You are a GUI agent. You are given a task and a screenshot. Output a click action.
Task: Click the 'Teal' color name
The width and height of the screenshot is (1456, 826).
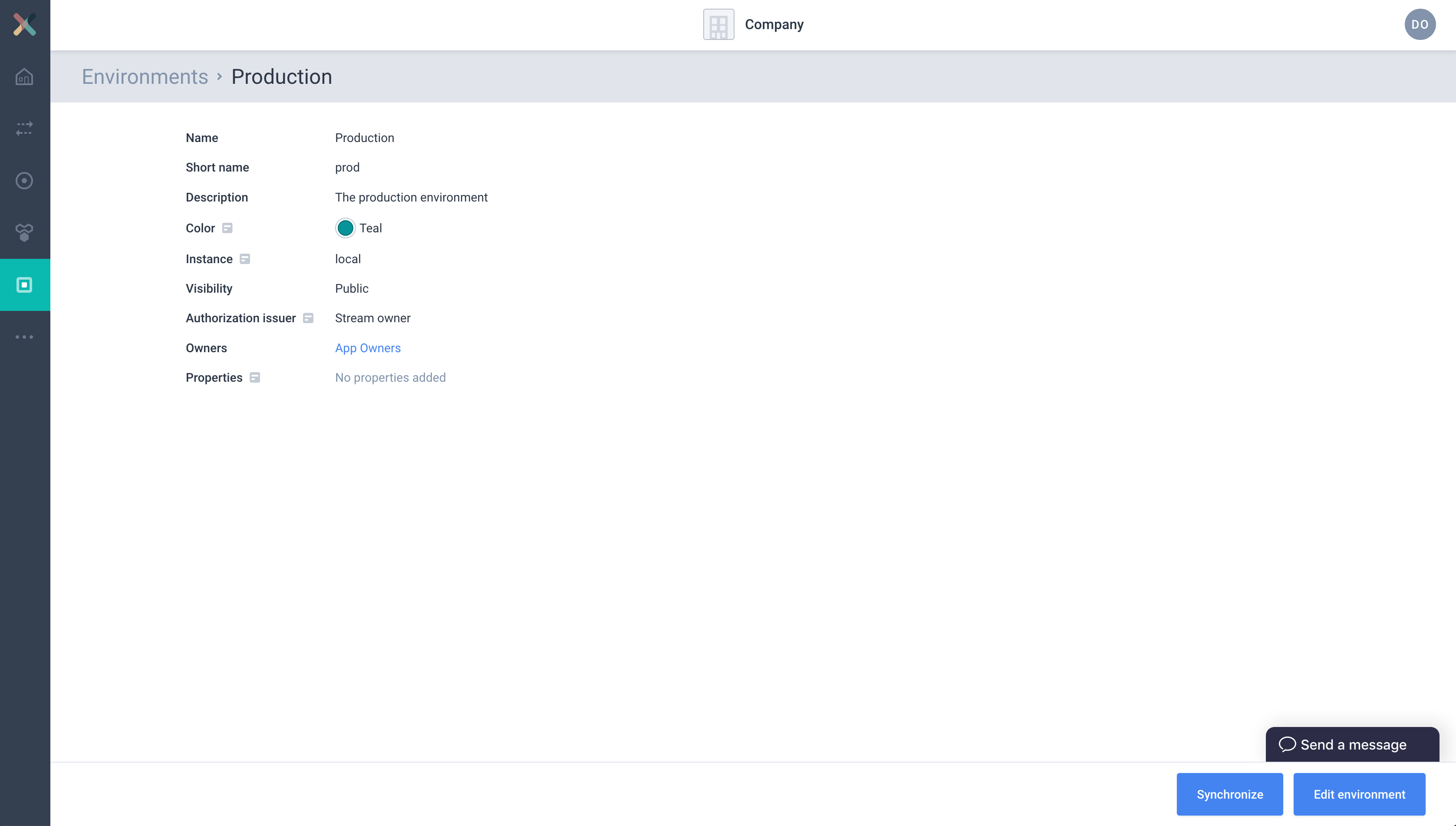pyautogui.click(x=371, y=228)
